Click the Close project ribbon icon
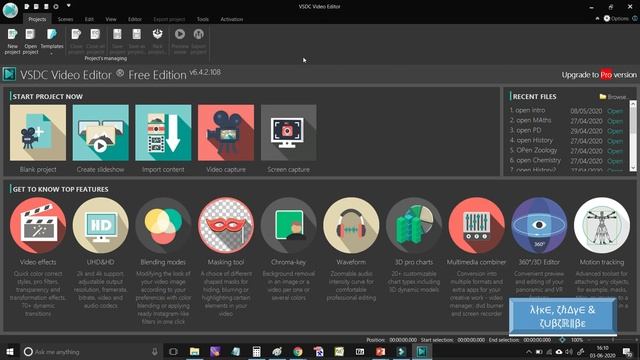Viewport: 640px width, 360px height. click(x=76, y=40)
